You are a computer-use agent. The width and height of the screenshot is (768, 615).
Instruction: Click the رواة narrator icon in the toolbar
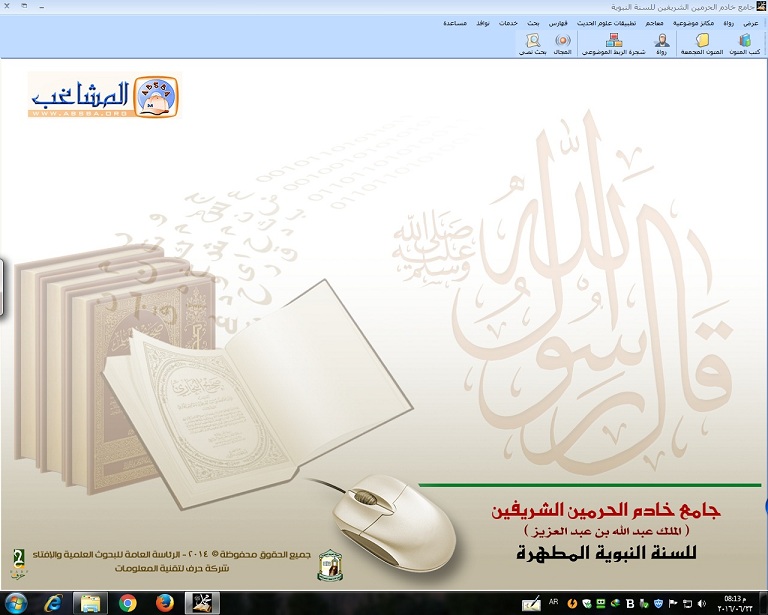[x=662, y=44]
